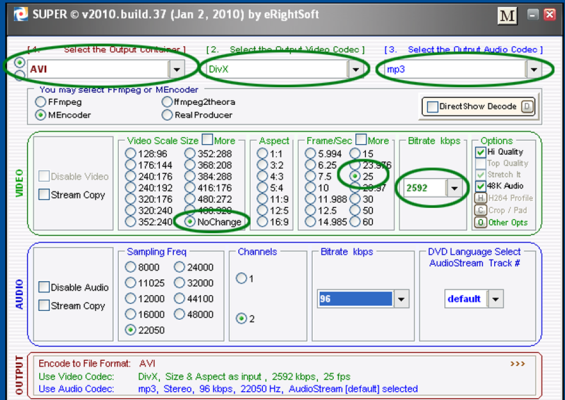This screenshot has height=400, width=565.
Task: Click the video bitrate 2592 field
Action: point(425,188)
